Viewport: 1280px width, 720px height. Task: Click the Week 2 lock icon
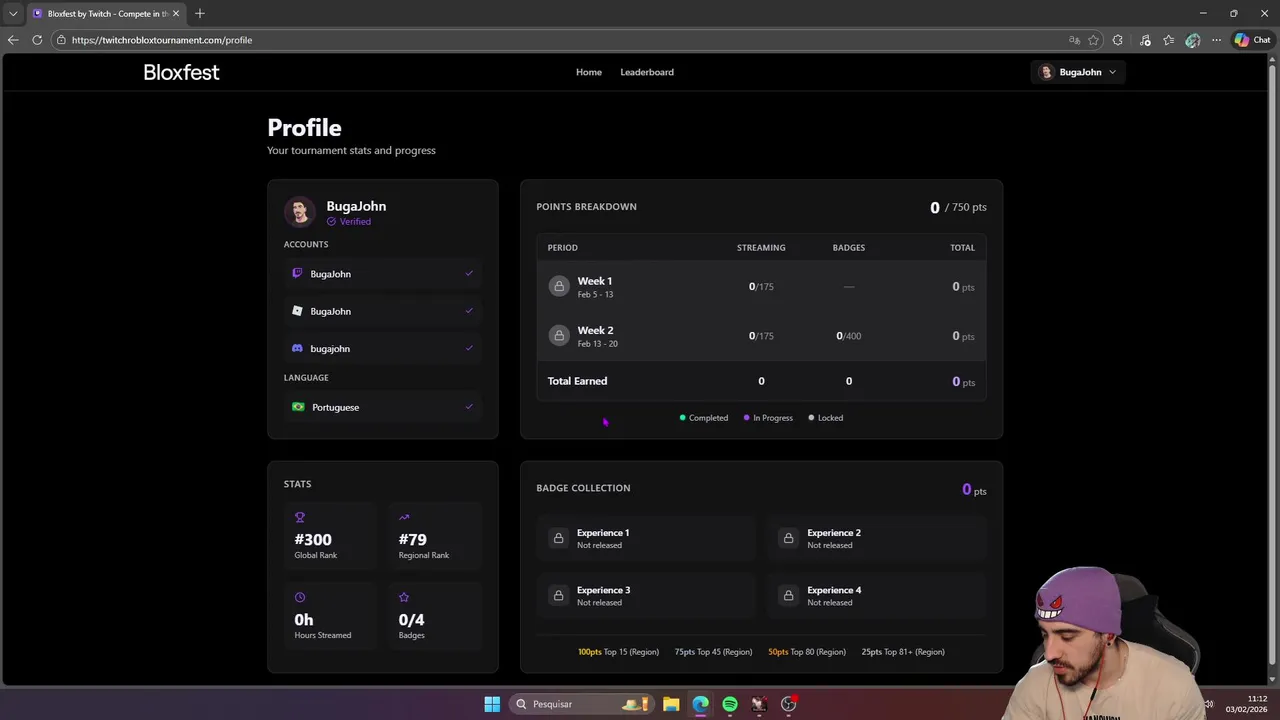[x=559, y=335]
